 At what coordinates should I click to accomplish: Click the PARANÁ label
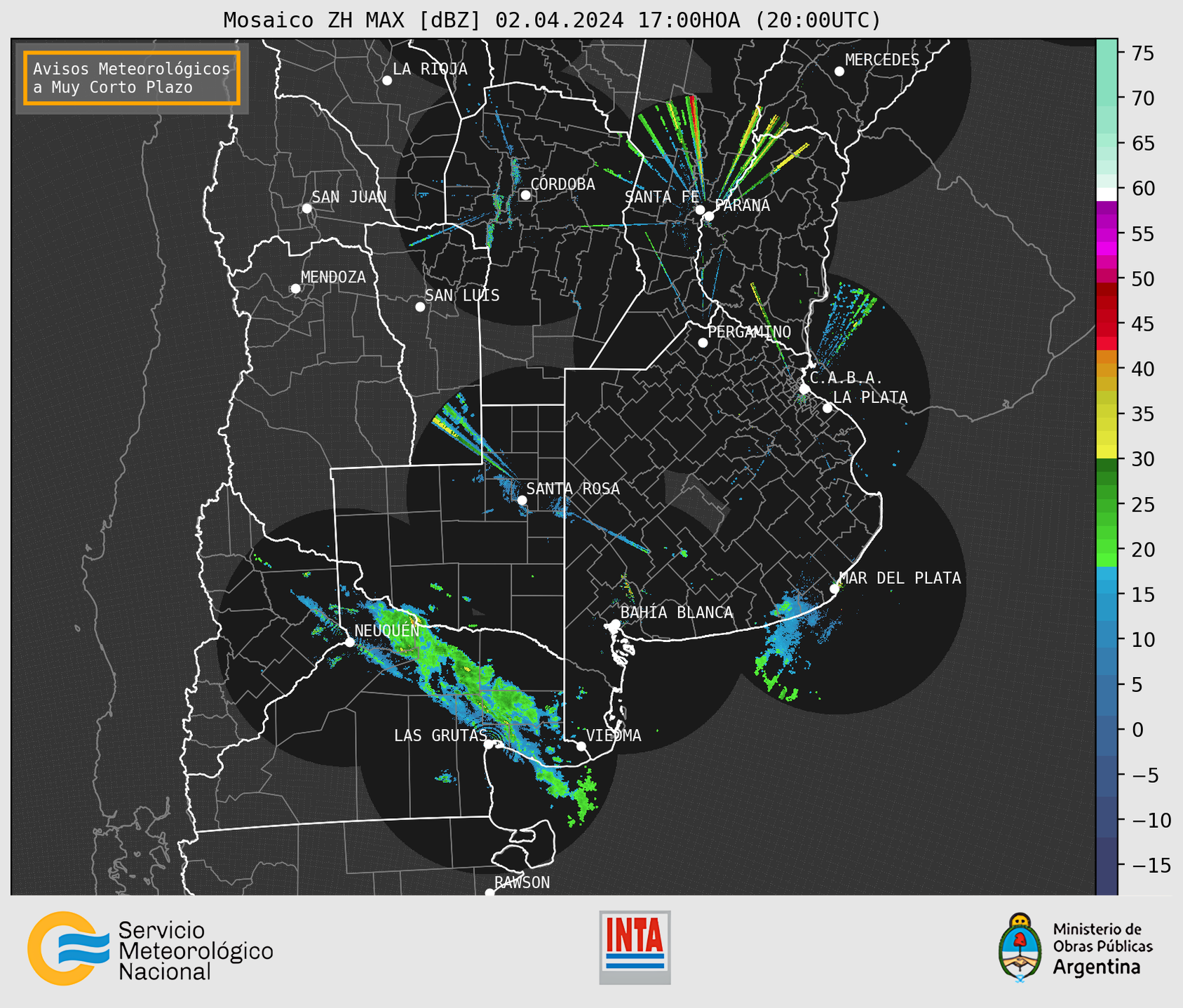pyautogui.click(x=743, y=205)
